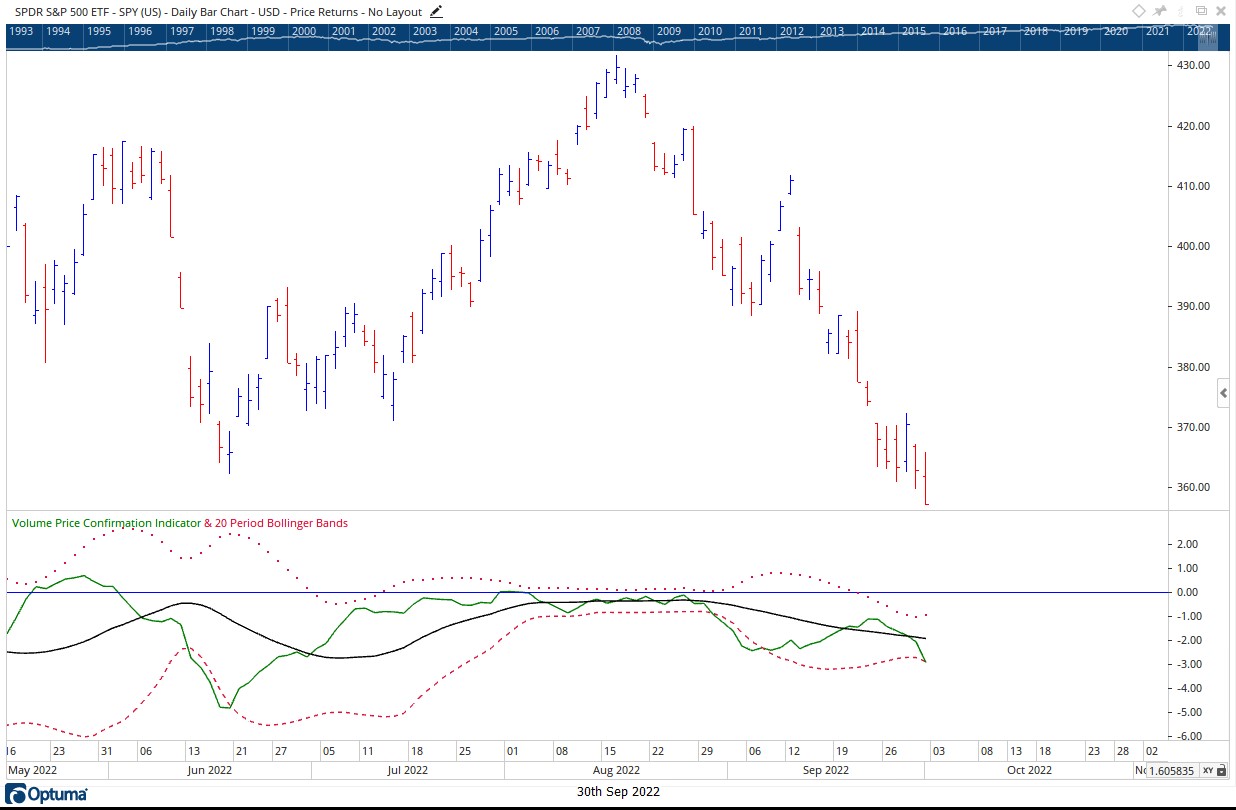Click the 30th Sep 2022 date label

pyautogui.click(x=618, y=792)
